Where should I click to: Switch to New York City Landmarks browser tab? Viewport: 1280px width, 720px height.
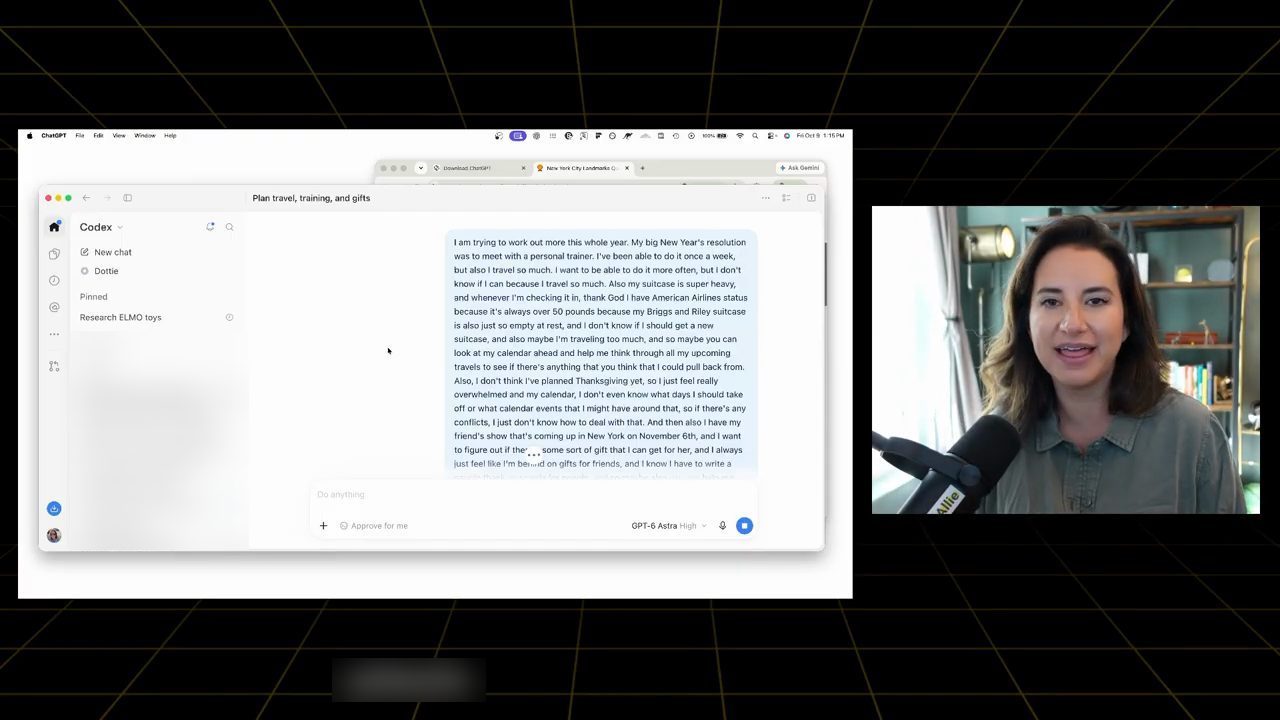click(x=583, y=168)
